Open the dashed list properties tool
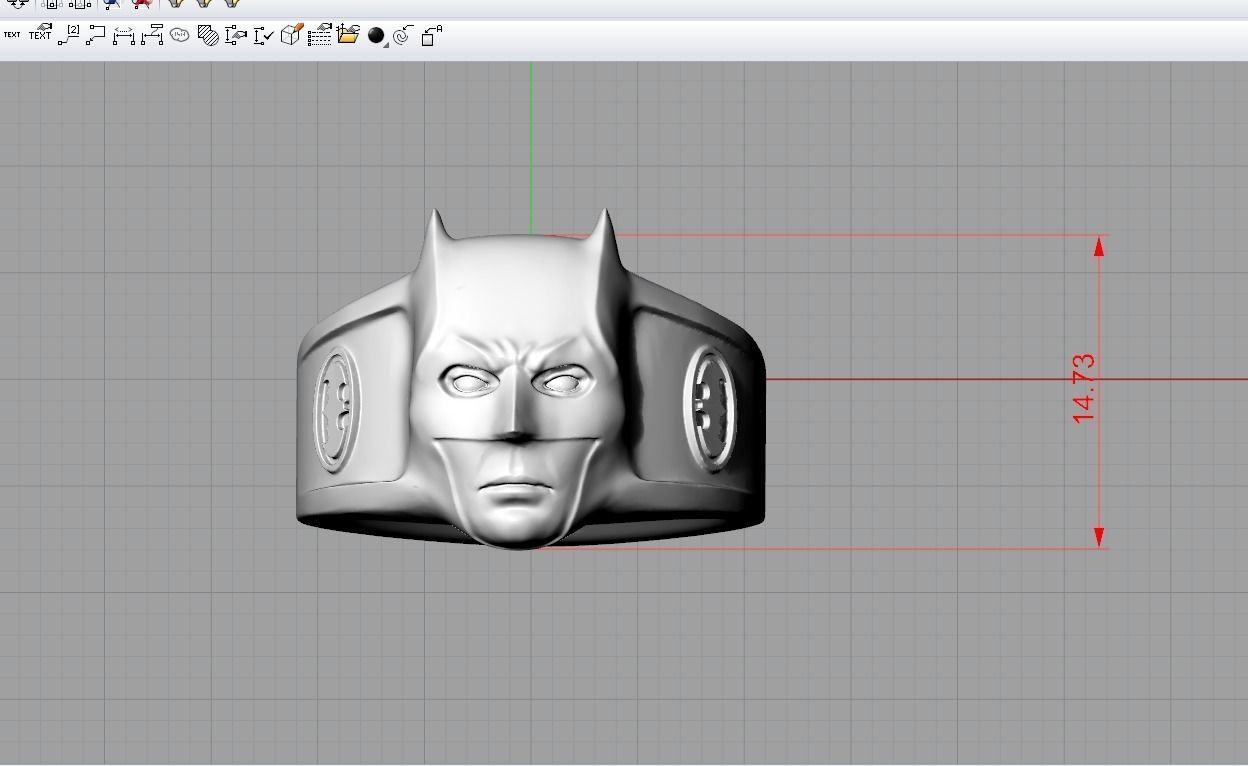 click(x=320, y=36)
